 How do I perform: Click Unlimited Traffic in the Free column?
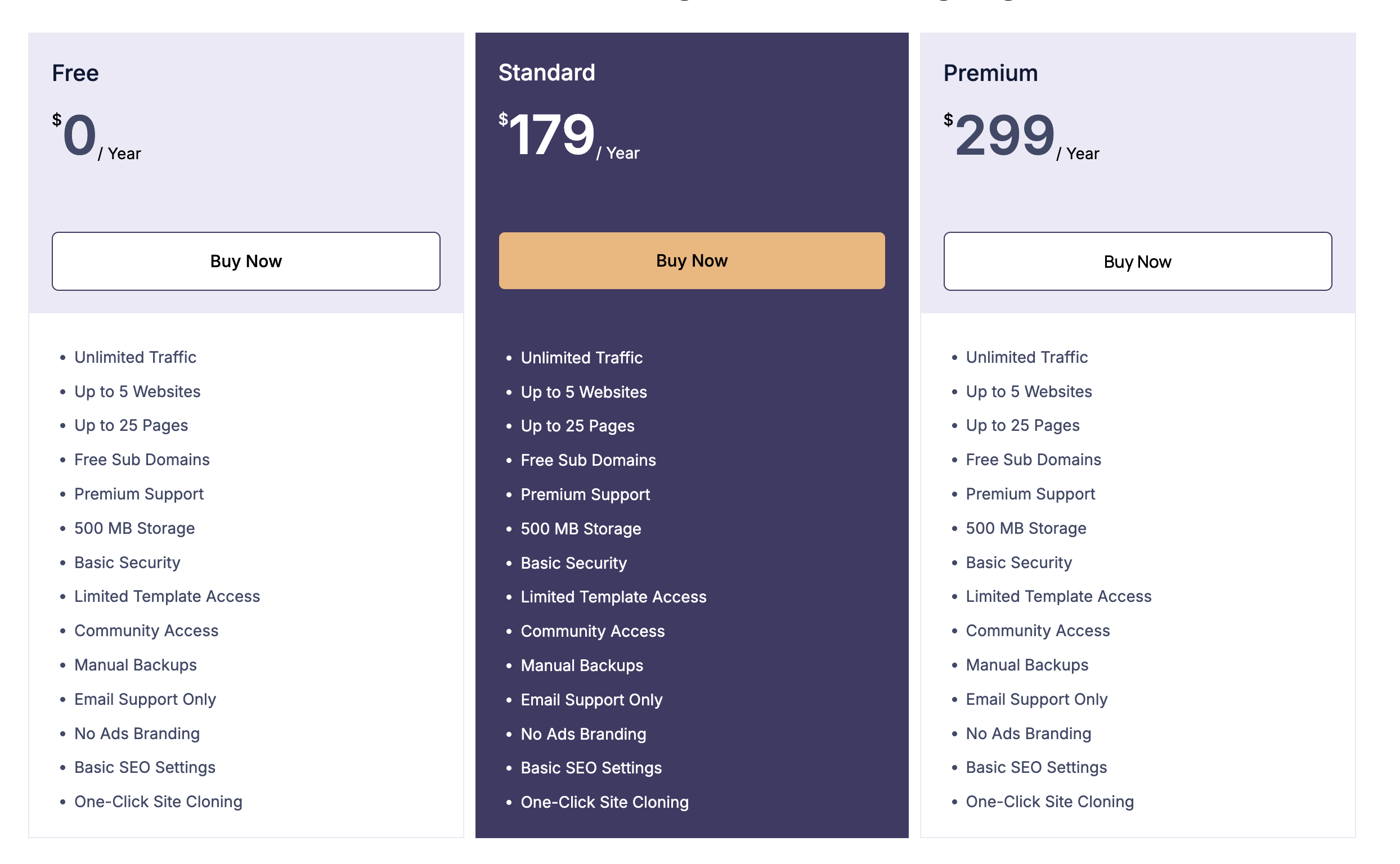(136, 357)
